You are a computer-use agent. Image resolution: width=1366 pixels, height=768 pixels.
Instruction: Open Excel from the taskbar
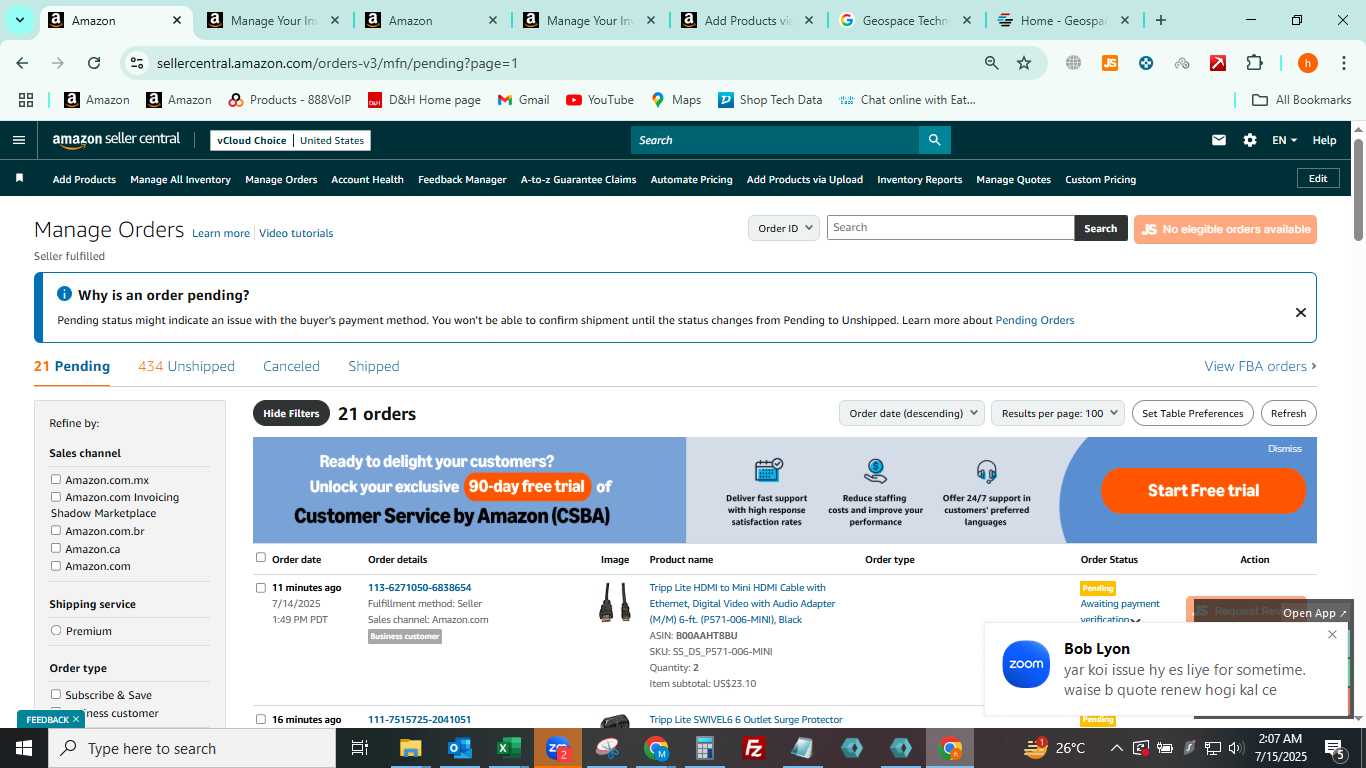click(x=509, y=748)
